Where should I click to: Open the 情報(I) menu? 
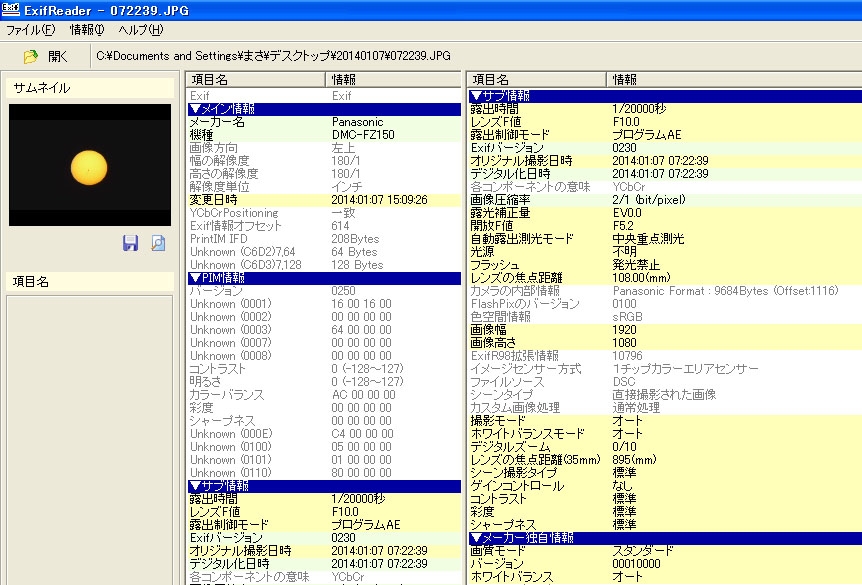coord(87,30)
